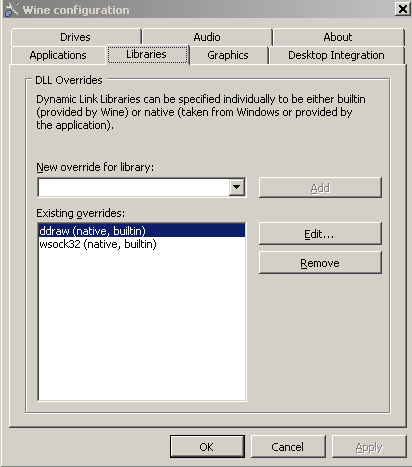
Task: Click the Wine configuration title bar icon
Action: 12,9
